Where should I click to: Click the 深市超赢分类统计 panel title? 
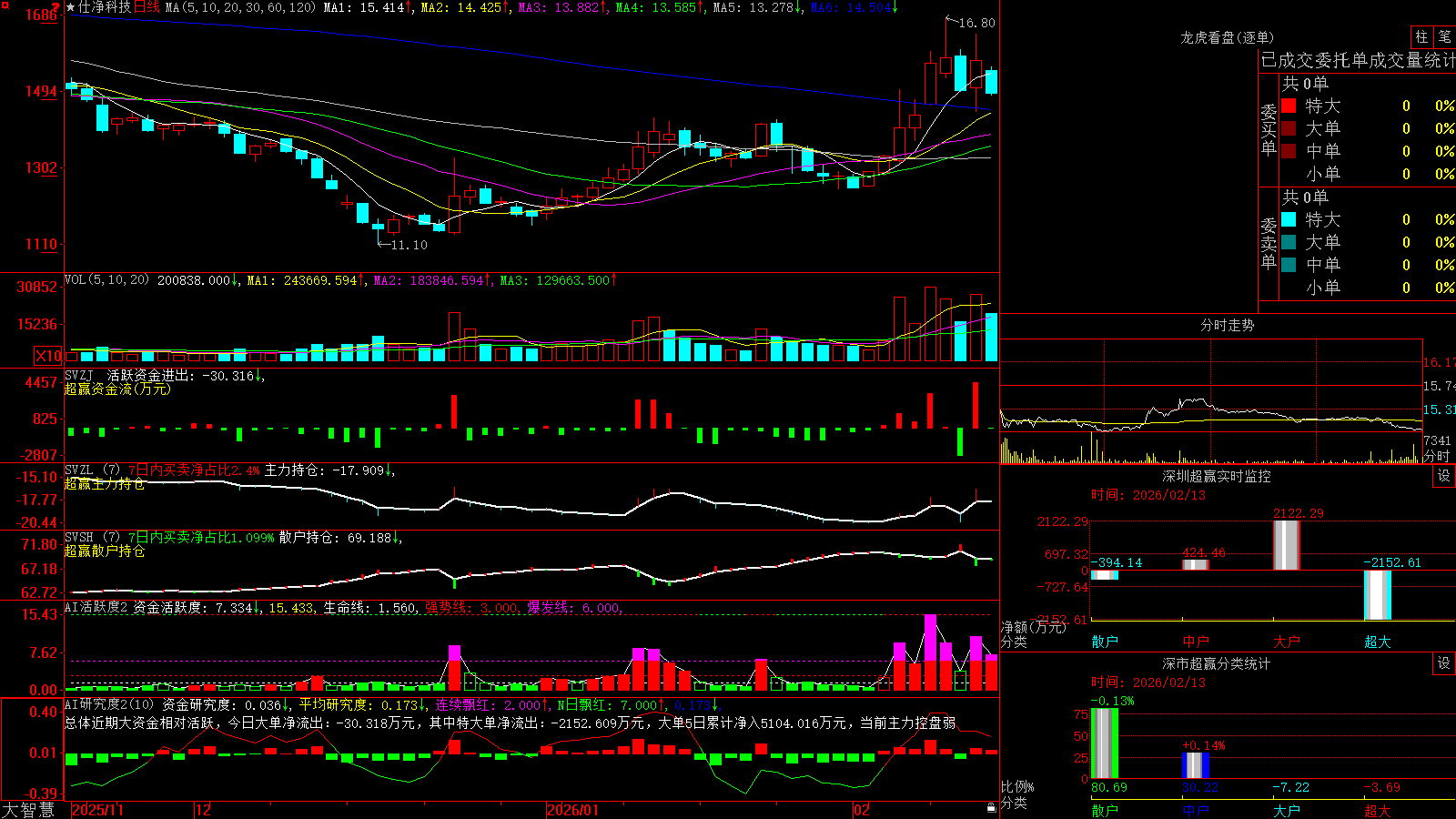tap(1217, 663)
